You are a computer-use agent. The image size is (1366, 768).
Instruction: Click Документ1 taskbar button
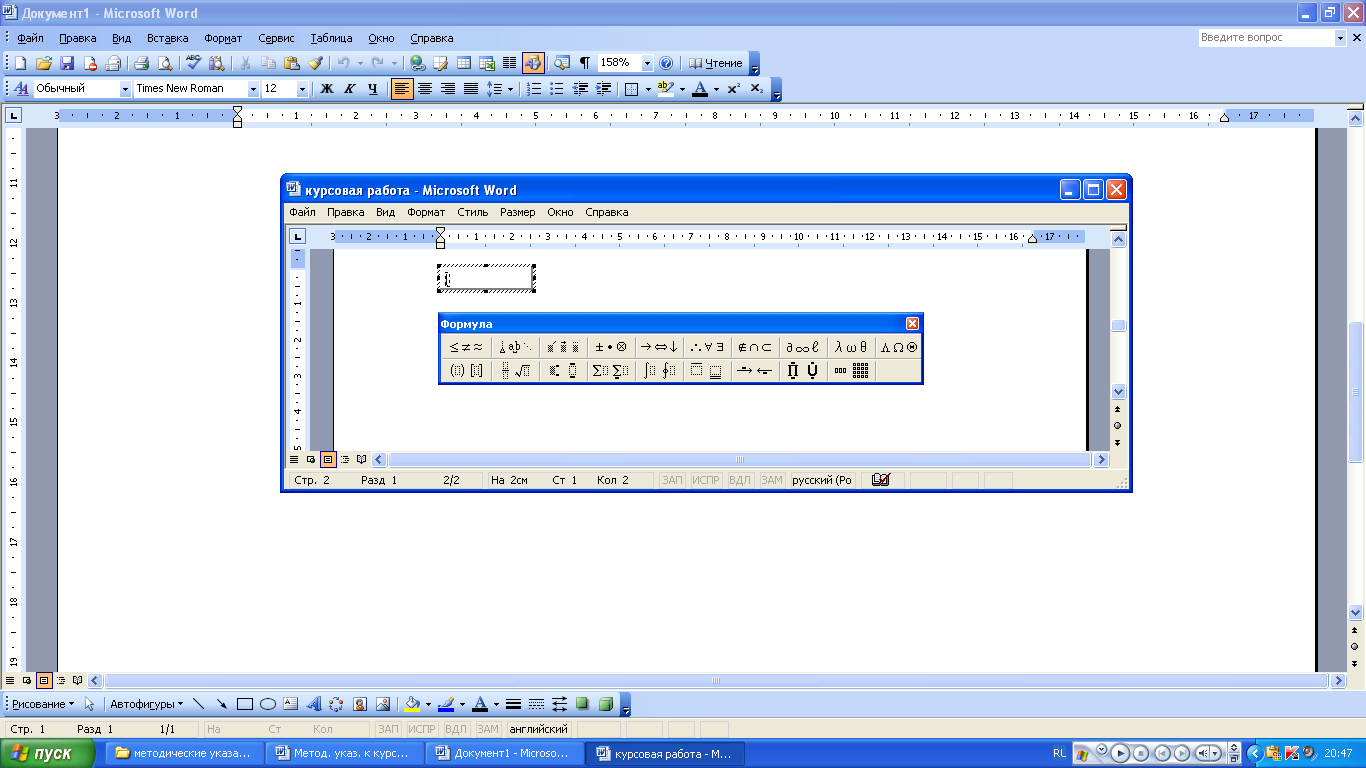505,753
